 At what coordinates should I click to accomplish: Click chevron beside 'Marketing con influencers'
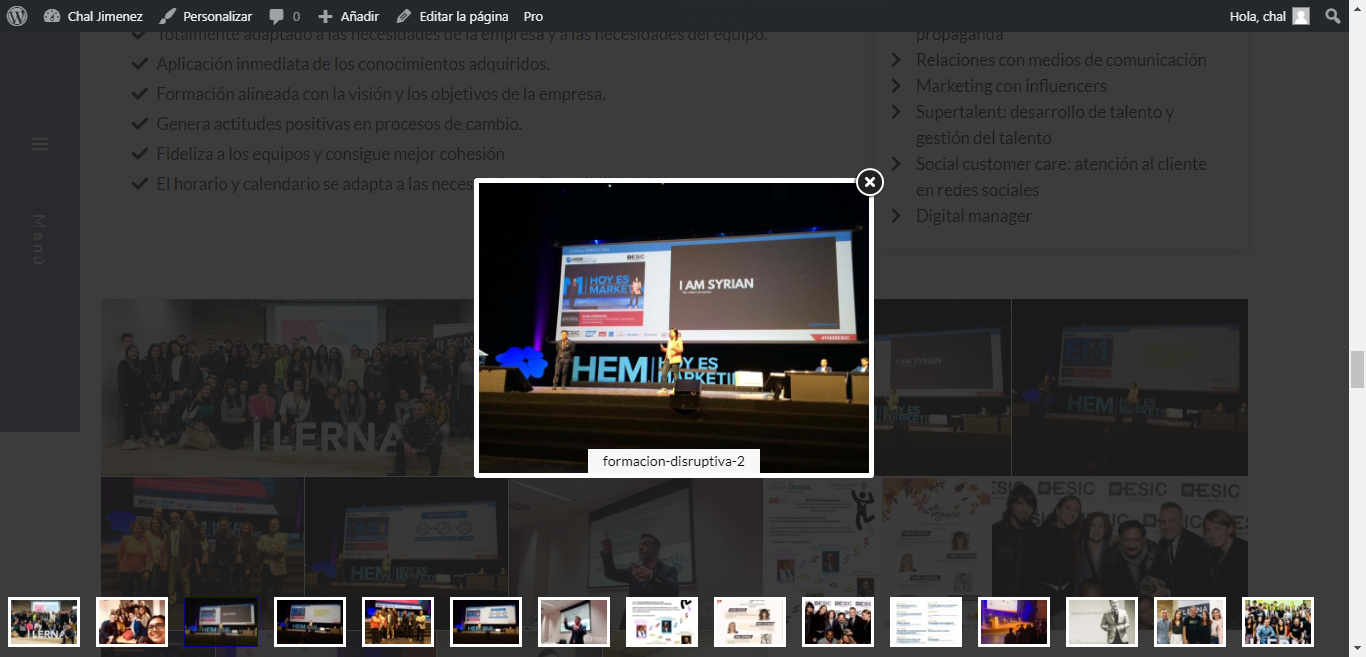(897, 86)
